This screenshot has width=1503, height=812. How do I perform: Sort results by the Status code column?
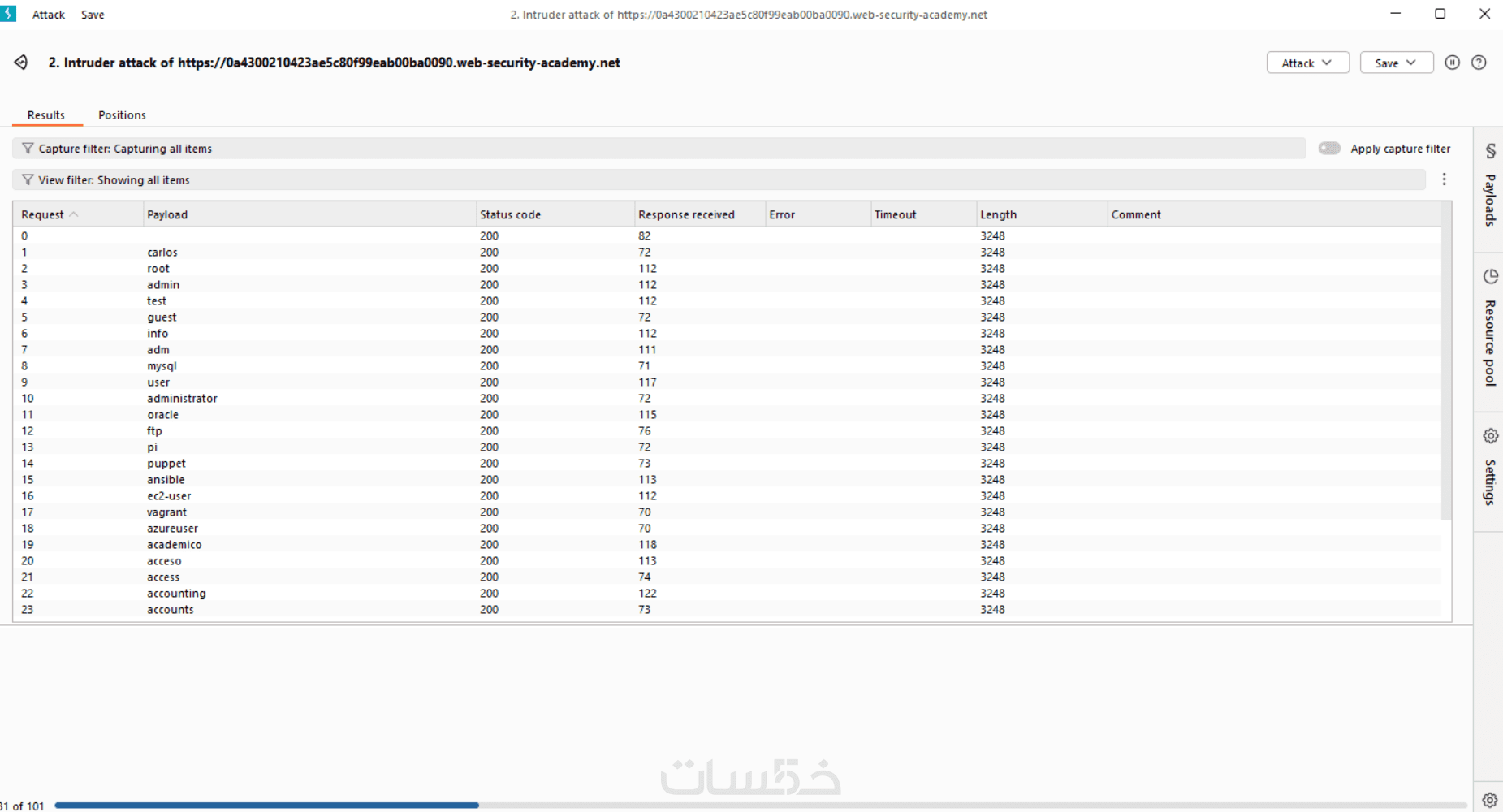pos(555,214)
